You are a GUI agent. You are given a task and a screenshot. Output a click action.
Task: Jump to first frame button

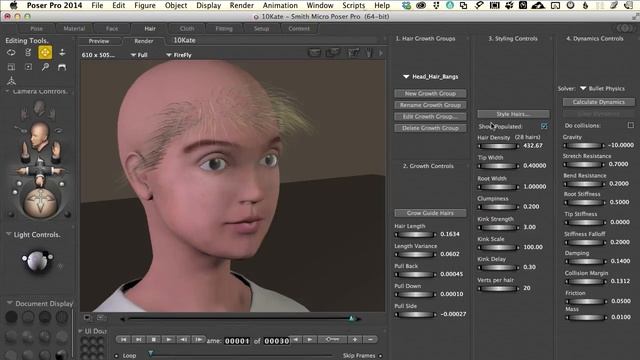pyautogui.click(x=124, y=339)
